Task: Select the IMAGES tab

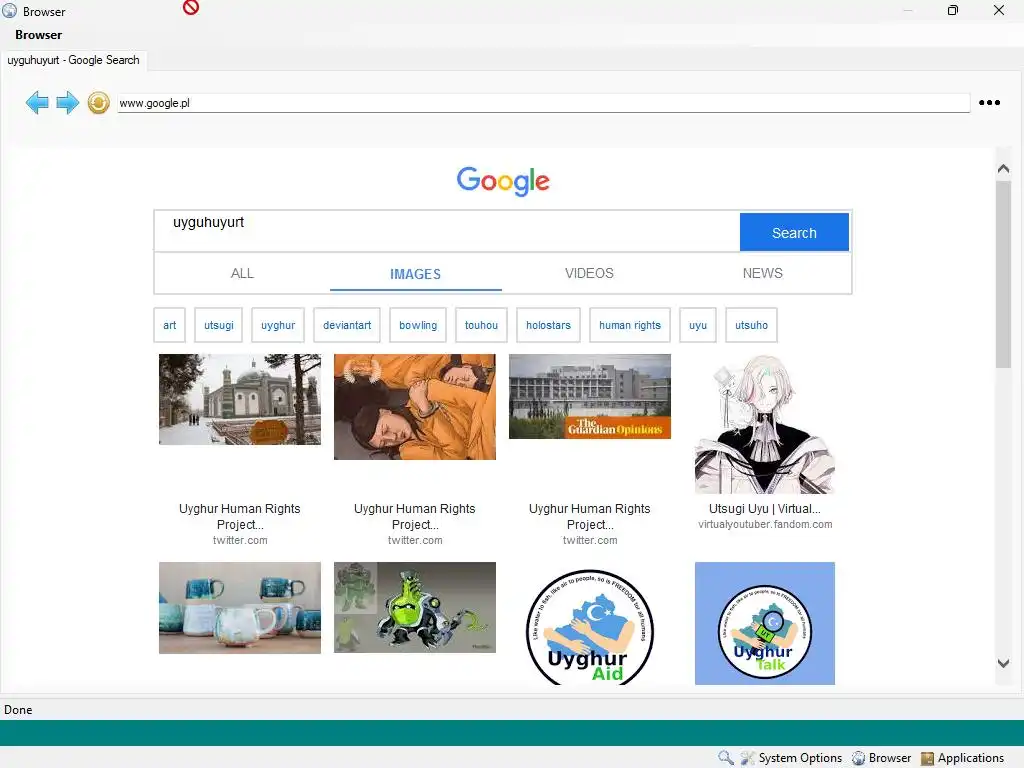Action: (x=415, y=274)
